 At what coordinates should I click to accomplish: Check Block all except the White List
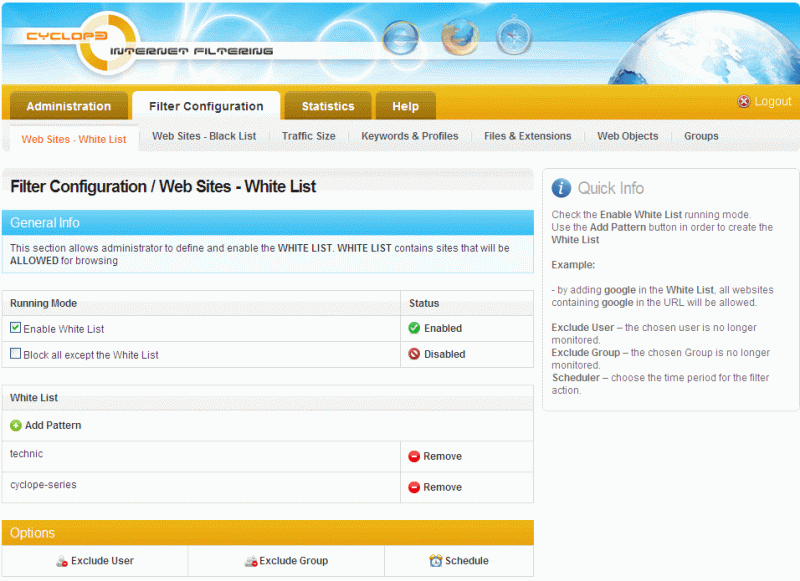point(16,354)
